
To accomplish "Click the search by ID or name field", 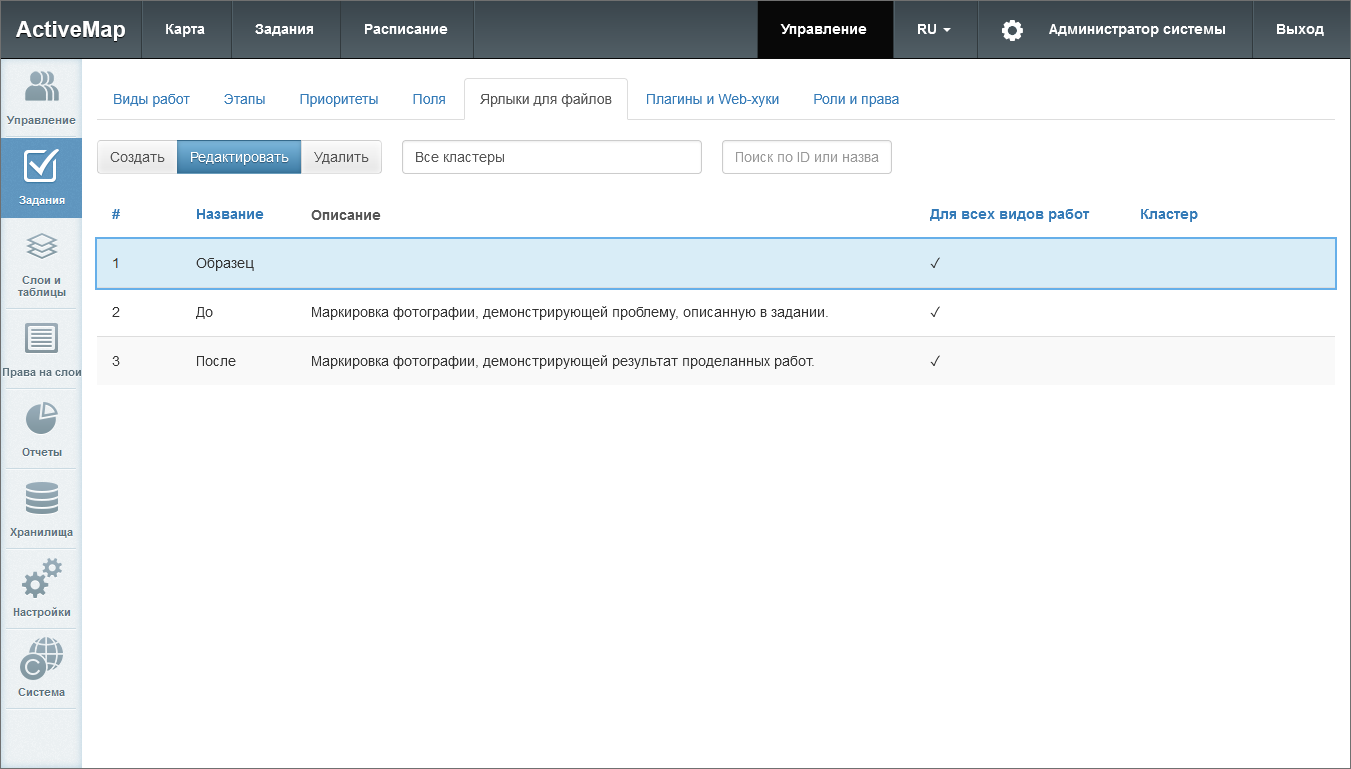I will [x=806, y=157].
